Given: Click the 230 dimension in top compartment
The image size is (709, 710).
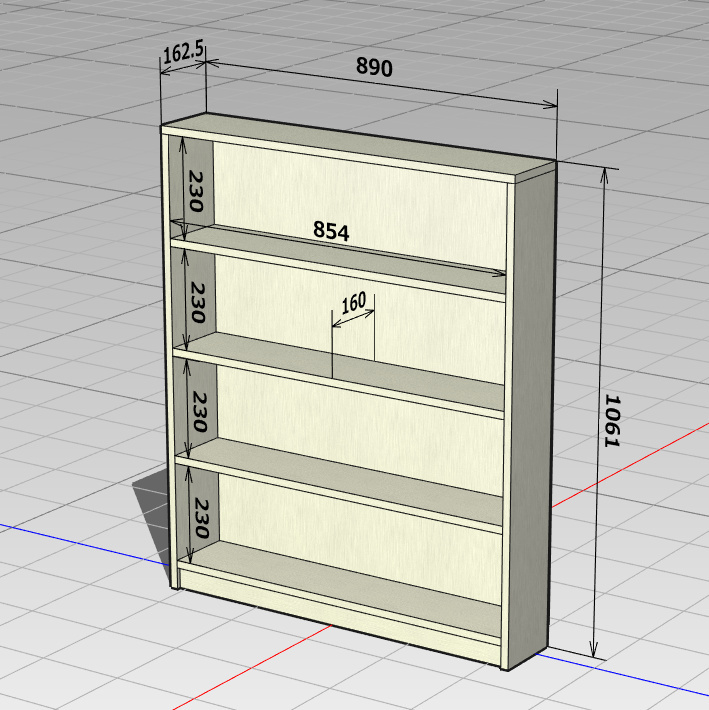Looking at the screenshot, I should pos(196,190).
